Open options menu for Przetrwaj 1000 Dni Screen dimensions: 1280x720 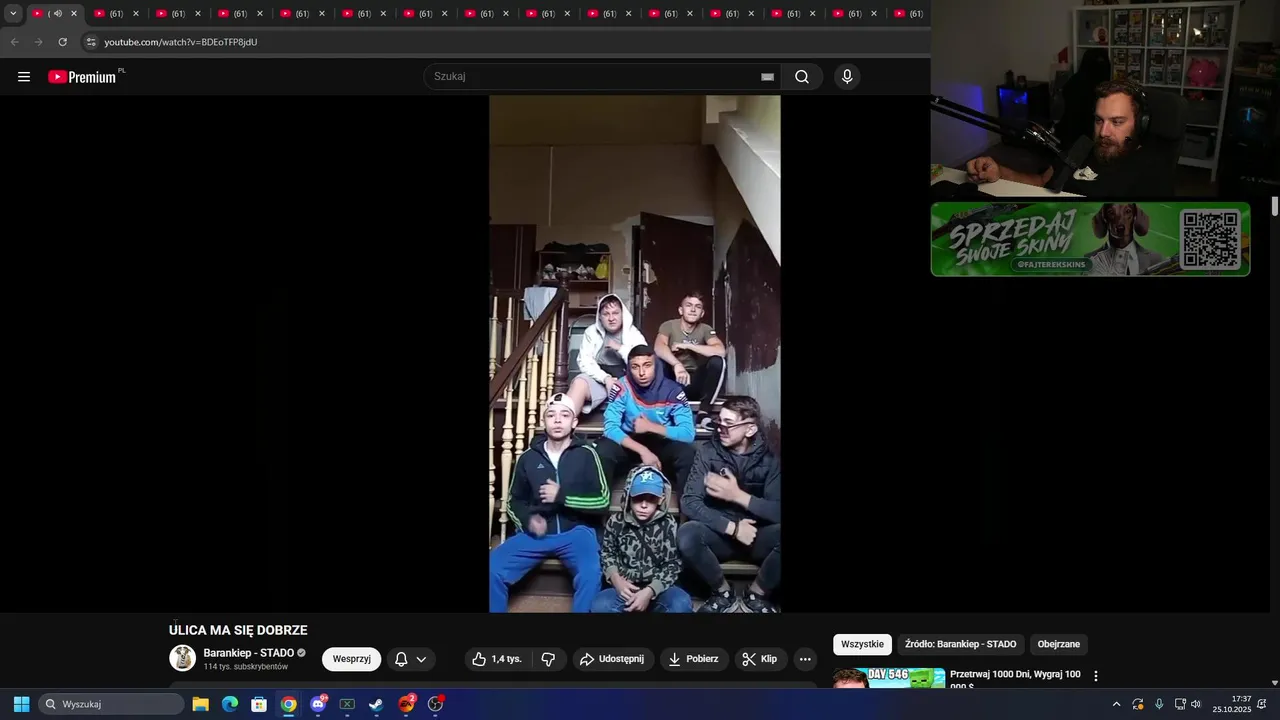tap(1096, 676)
